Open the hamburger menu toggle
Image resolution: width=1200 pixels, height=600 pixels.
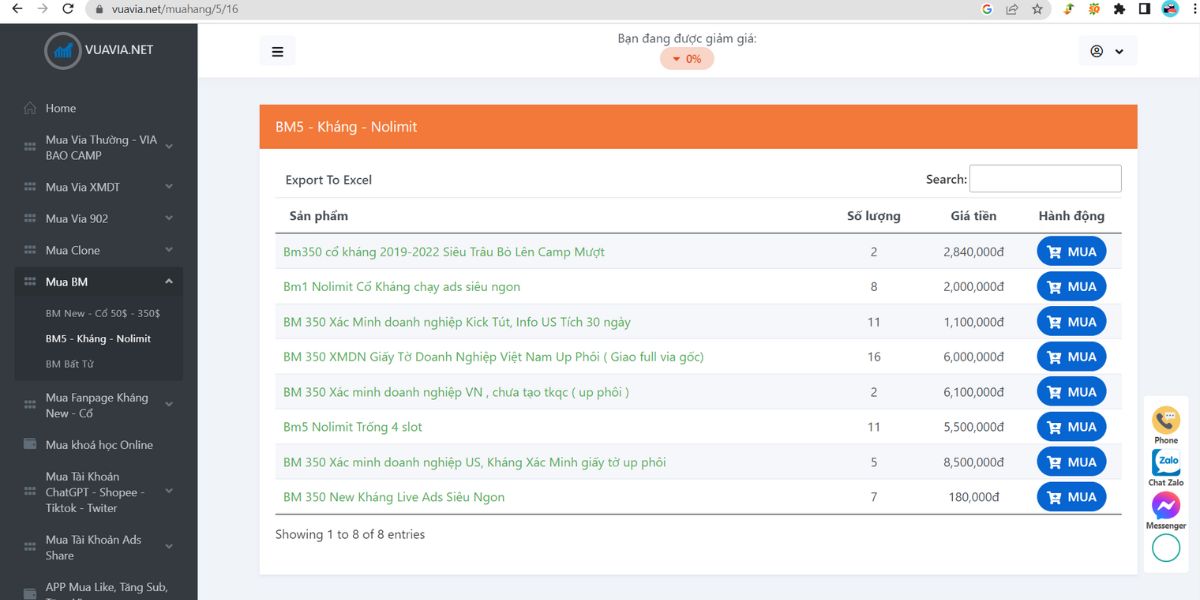(x=277, y=51)
